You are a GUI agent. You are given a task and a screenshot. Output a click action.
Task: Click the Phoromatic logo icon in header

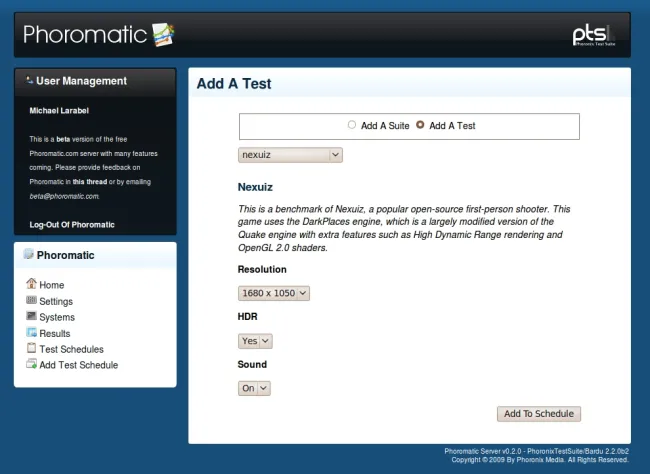pyautogui.click(x=163, y=36)
